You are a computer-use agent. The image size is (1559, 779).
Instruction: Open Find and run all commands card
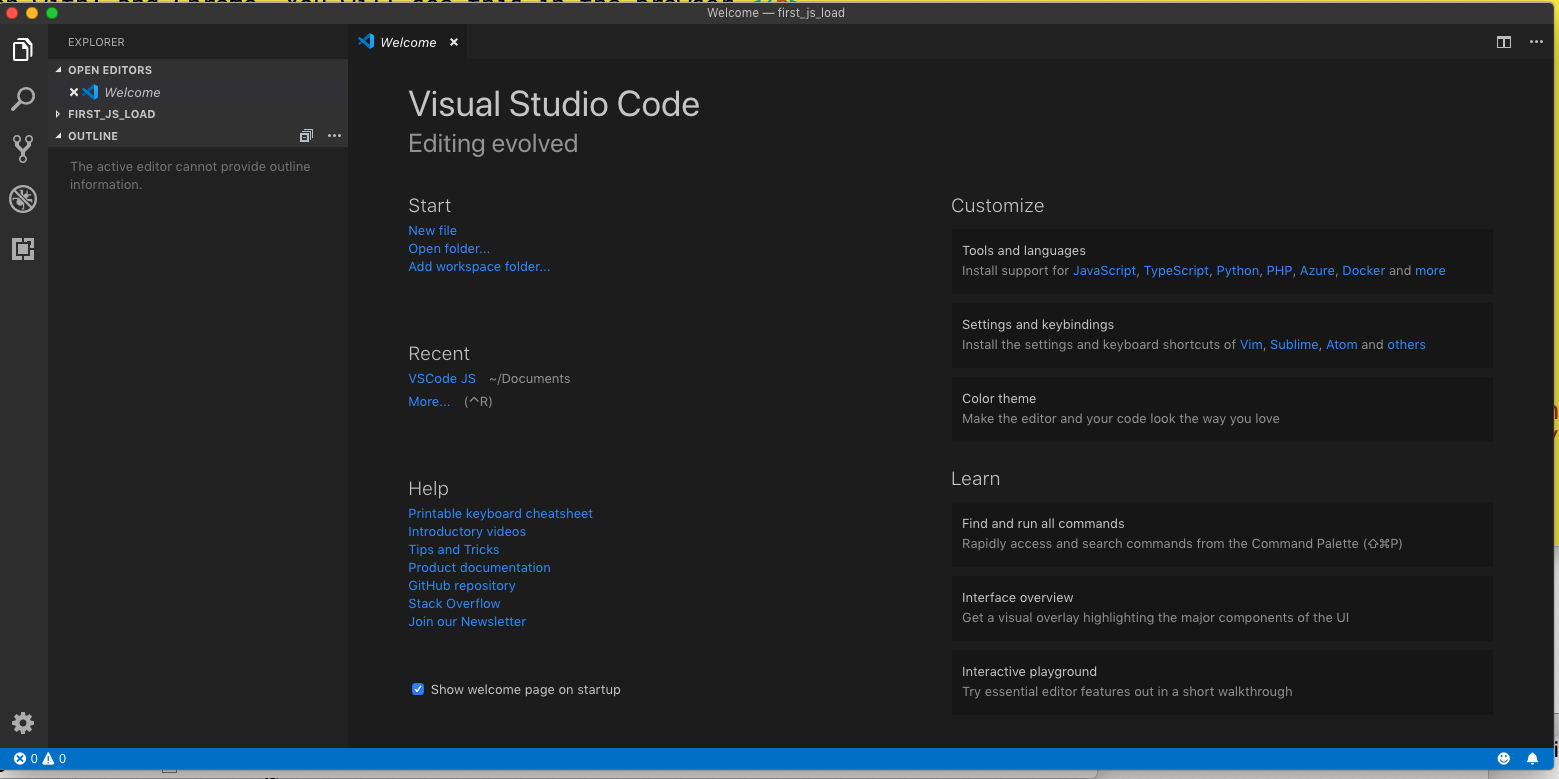1222,534
